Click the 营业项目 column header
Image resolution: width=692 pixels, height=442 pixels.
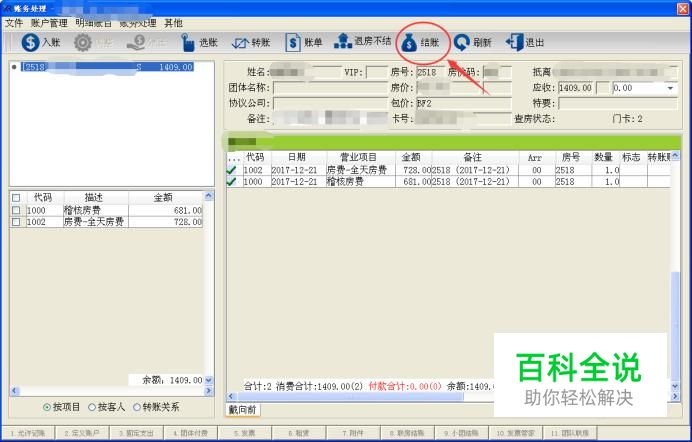coord(358,157)
